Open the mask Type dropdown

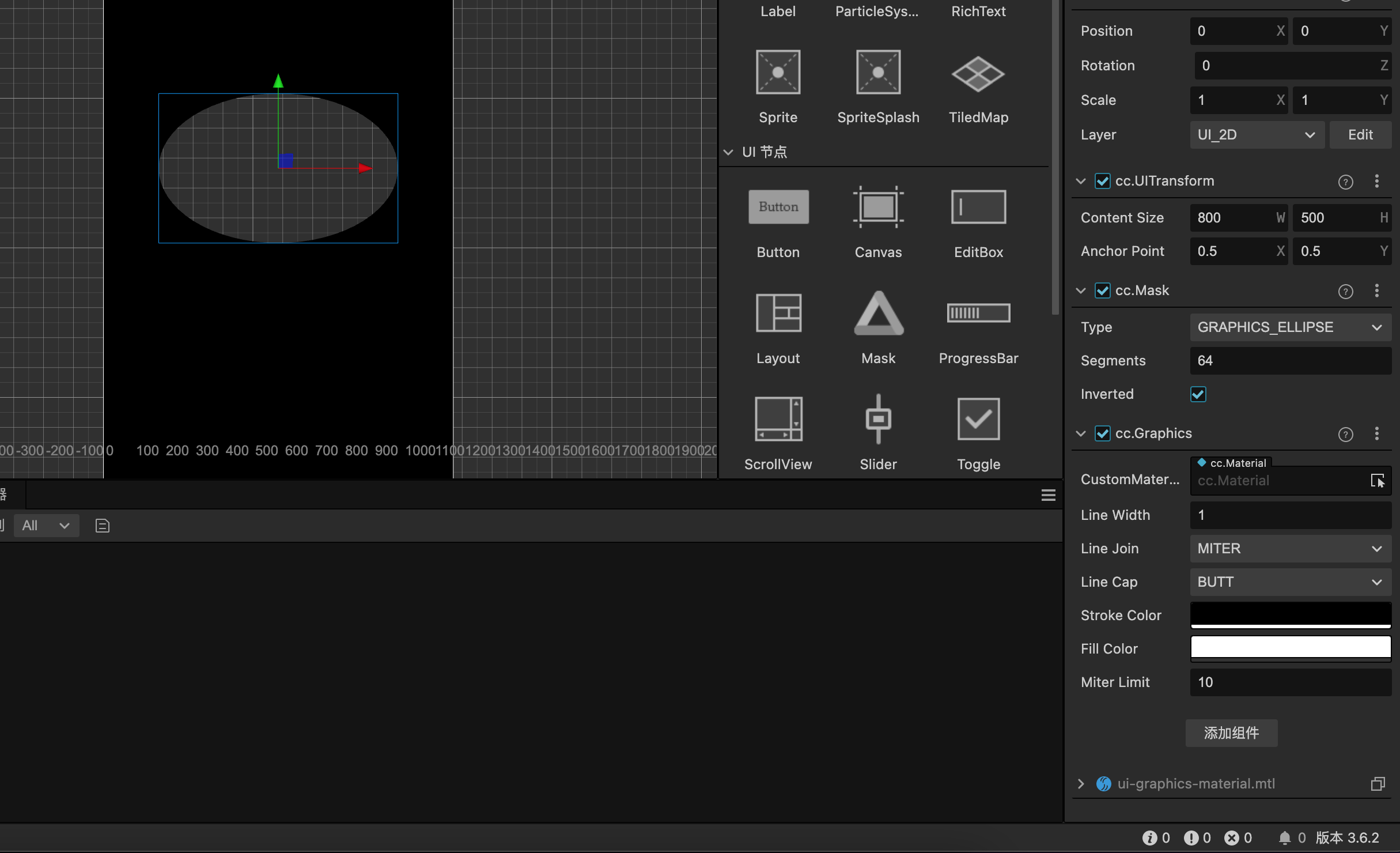[1290, 327]
